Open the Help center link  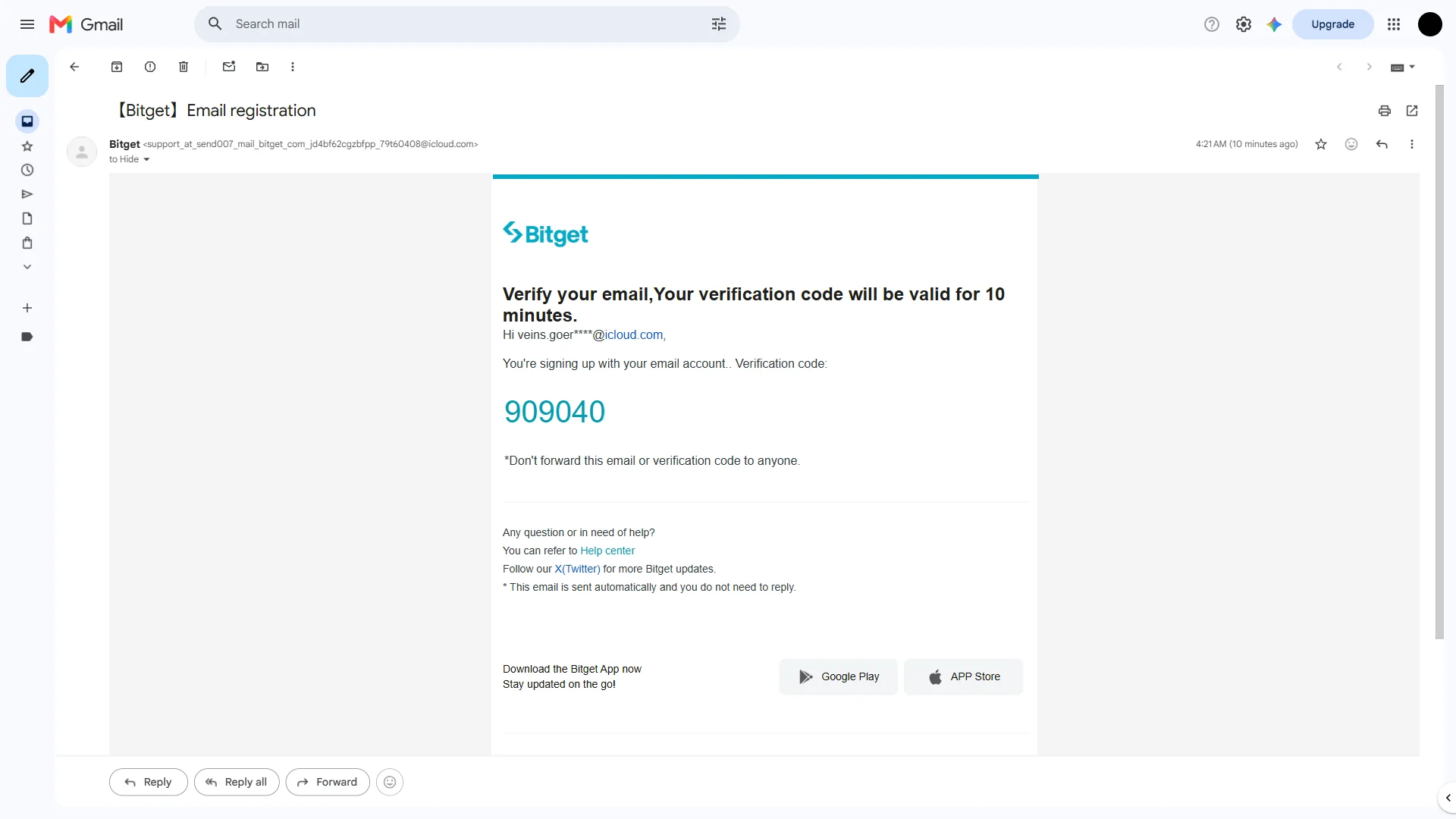coord(607,551)
